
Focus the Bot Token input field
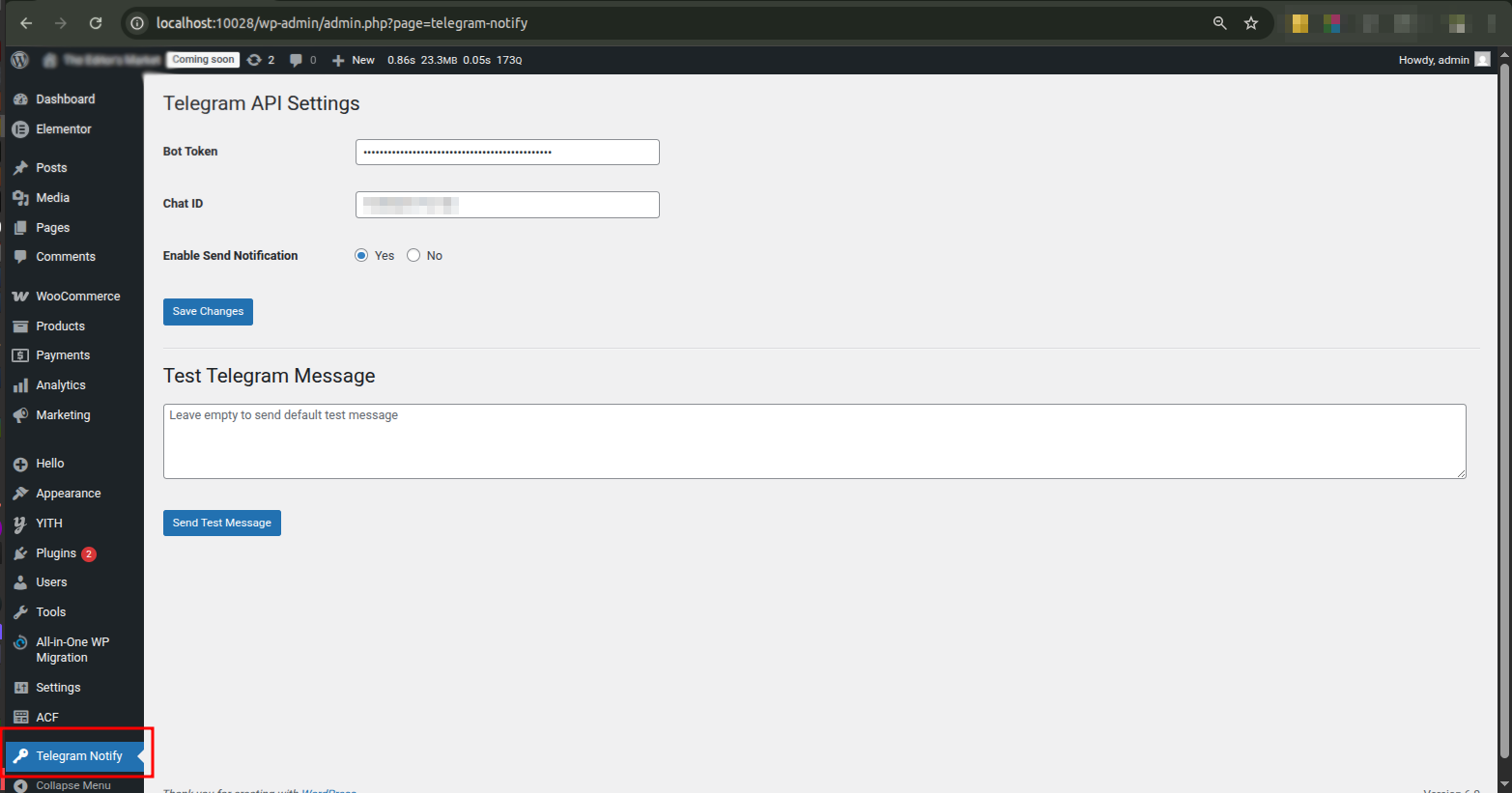(x=507, y=153)
